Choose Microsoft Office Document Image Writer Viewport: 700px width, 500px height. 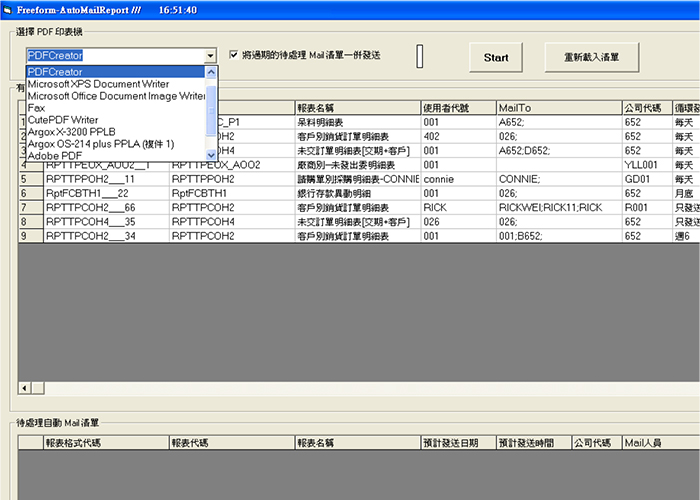pos(116,96)
